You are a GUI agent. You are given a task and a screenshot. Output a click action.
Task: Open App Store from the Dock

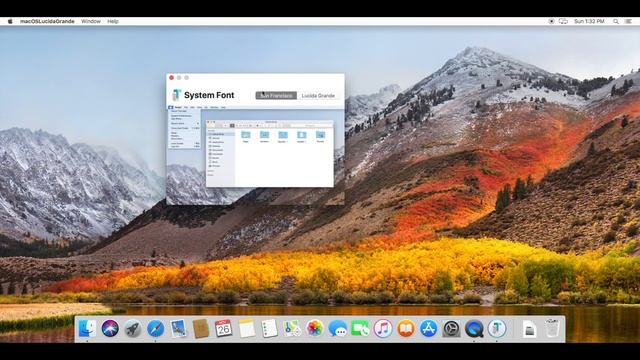click(x=429, y=328)
